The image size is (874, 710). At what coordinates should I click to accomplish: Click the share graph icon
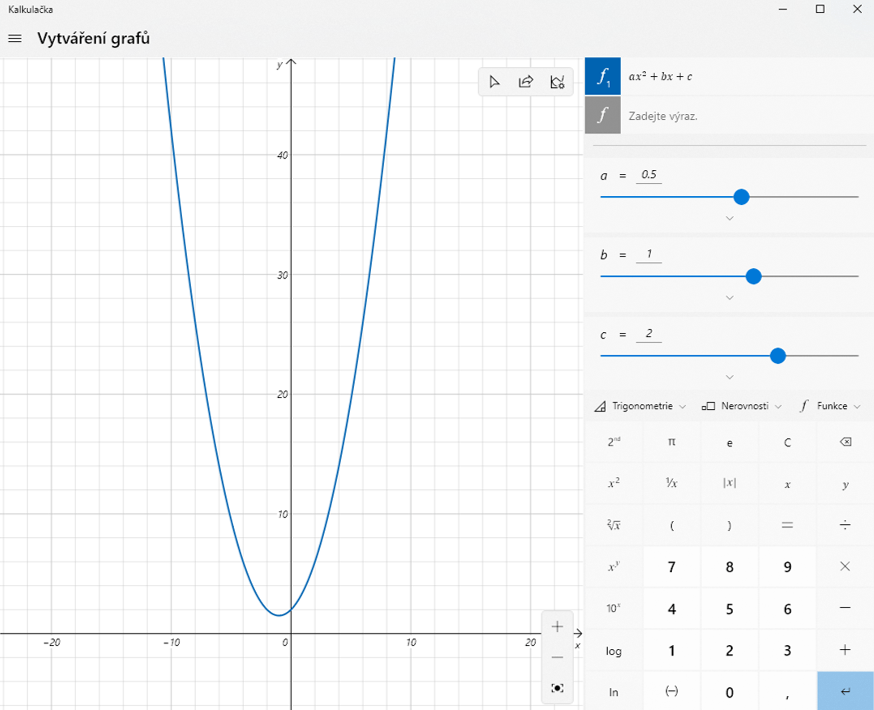click(x=526, y=82)
